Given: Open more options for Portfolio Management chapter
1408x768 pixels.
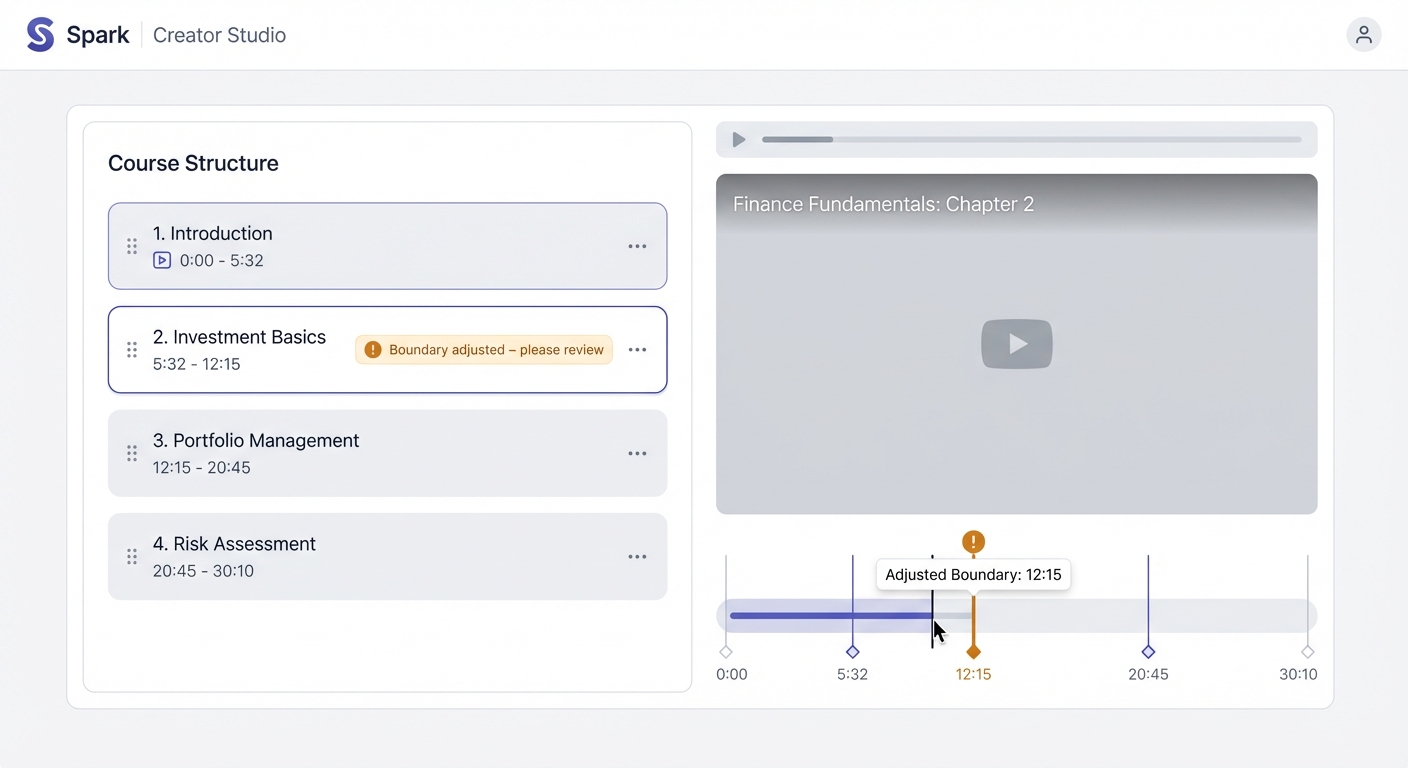Looking at the screenshot, I should 637,453.
